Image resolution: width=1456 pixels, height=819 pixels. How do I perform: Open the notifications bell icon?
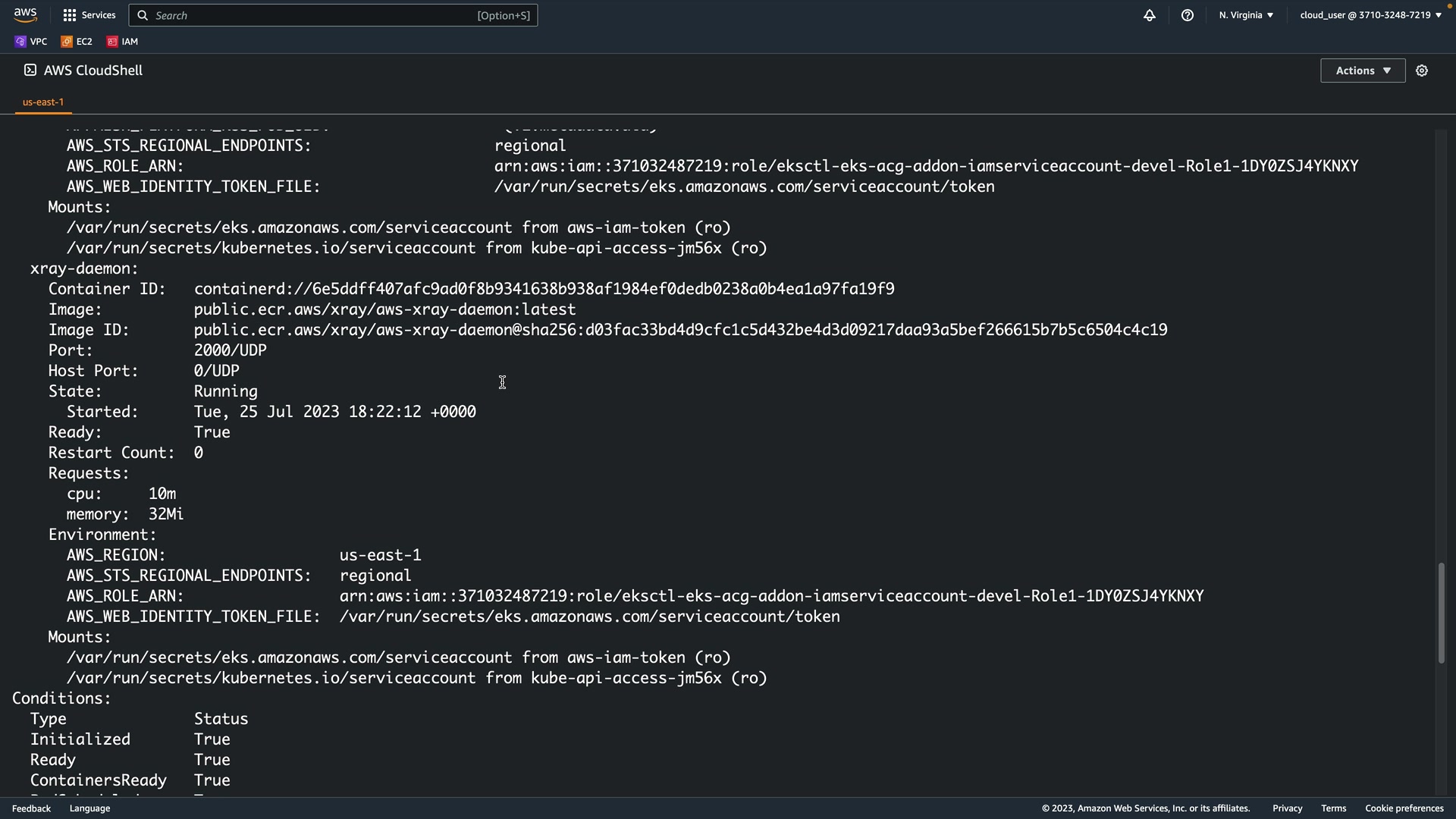pyautogui.click(x=1149, y=15)
